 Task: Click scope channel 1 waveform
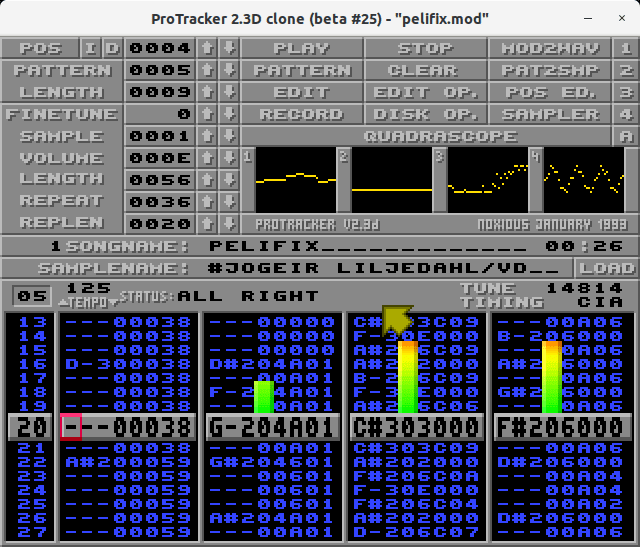pos(296,180)
